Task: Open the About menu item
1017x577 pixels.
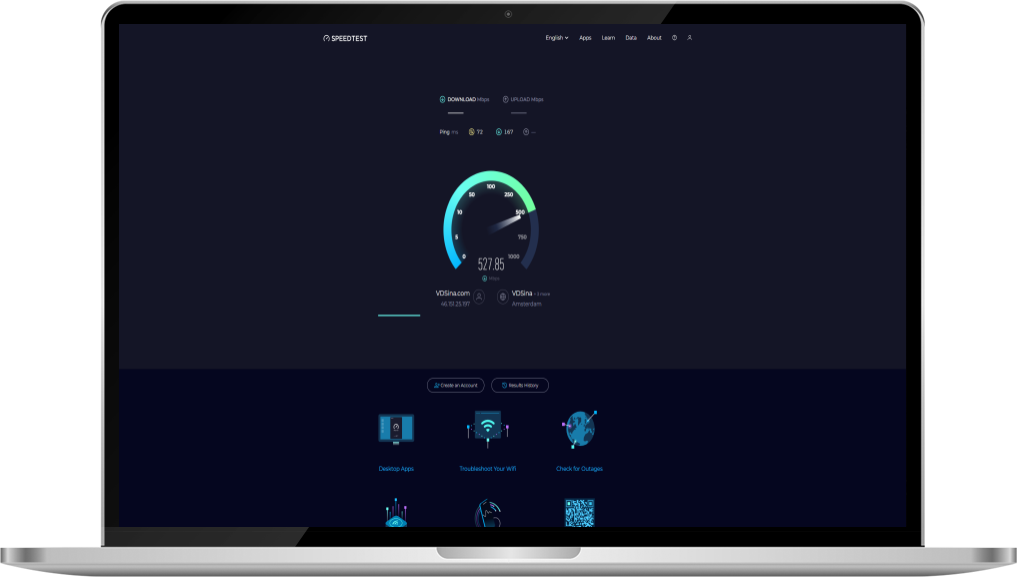Action: pos(654,38)
